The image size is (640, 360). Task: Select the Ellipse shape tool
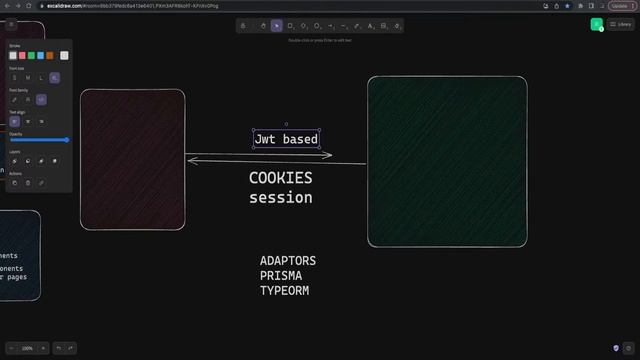(317, 26)
